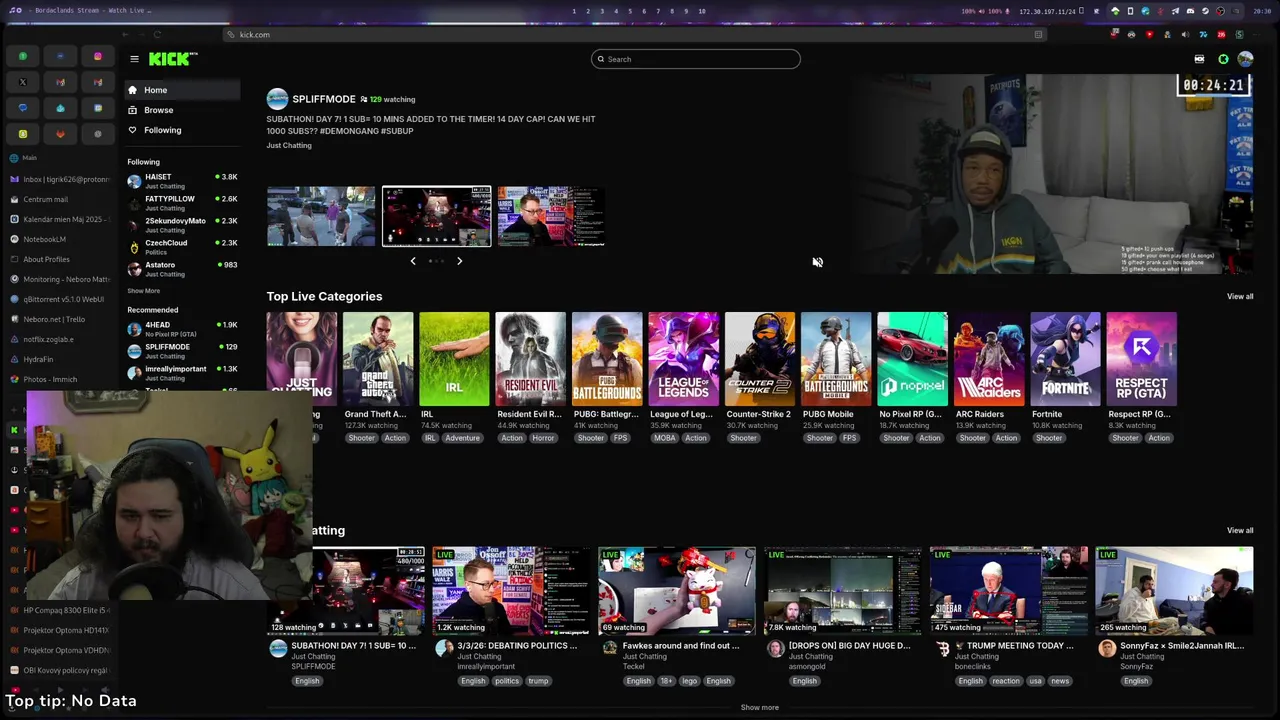Image resolution: width=1280 pixels, height=720 pixels.
Task: Open Counter-Strike 2 category cover
Action: click(x=760, y=359)
